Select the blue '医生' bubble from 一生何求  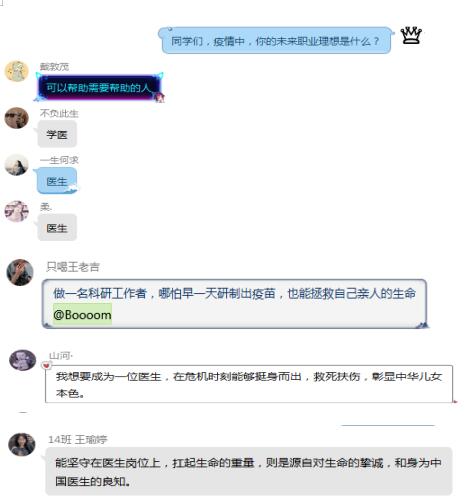pyautogui.click(x=57, y=181)
